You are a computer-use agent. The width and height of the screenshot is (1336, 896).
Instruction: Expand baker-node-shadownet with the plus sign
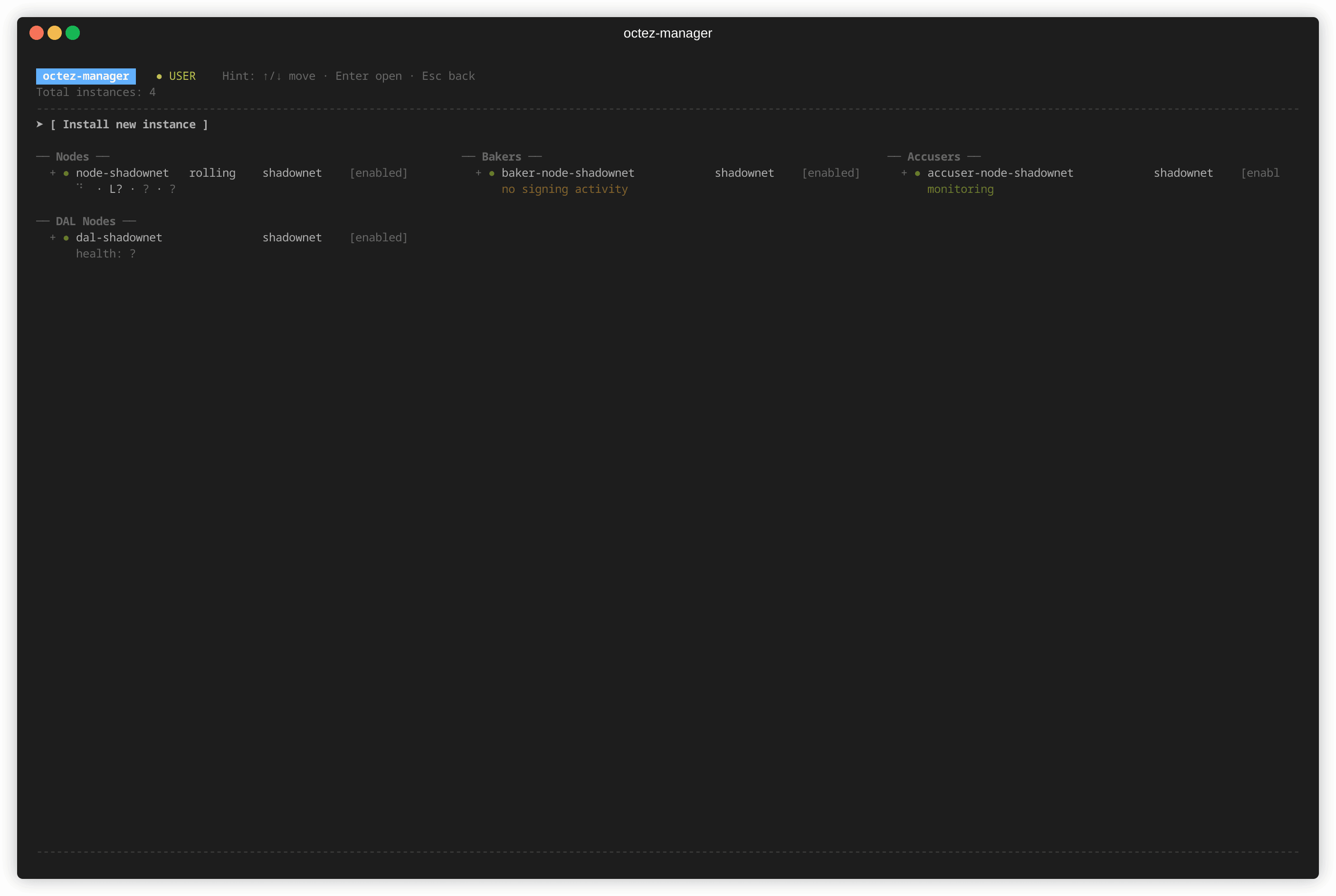click(478, 172)
